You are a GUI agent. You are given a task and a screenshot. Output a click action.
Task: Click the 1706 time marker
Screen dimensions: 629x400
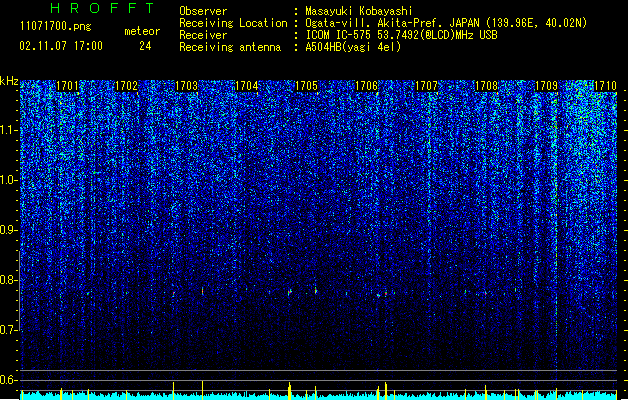coord(366,86)
